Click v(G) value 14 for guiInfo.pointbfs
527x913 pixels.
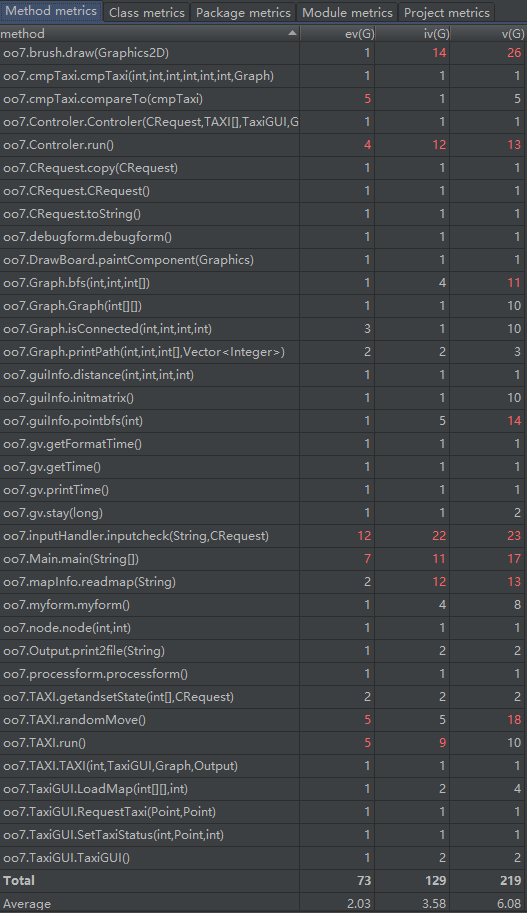pyautogui.click(x=514, y=421)
